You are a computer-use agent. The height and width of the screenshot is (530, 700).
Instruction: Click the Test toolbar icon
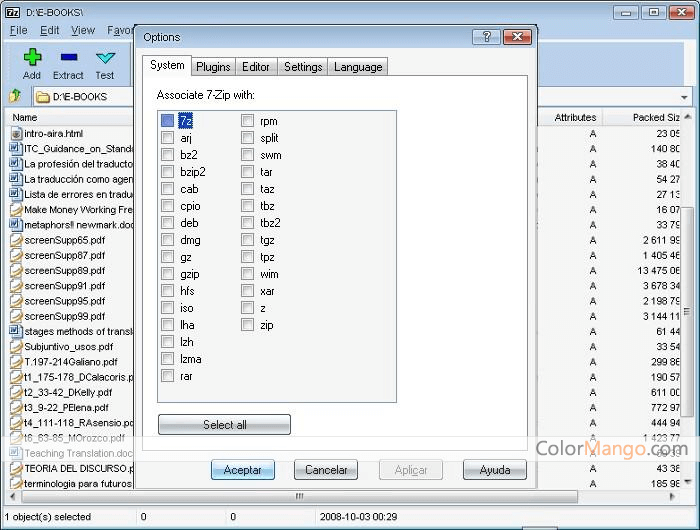point(105,58)
